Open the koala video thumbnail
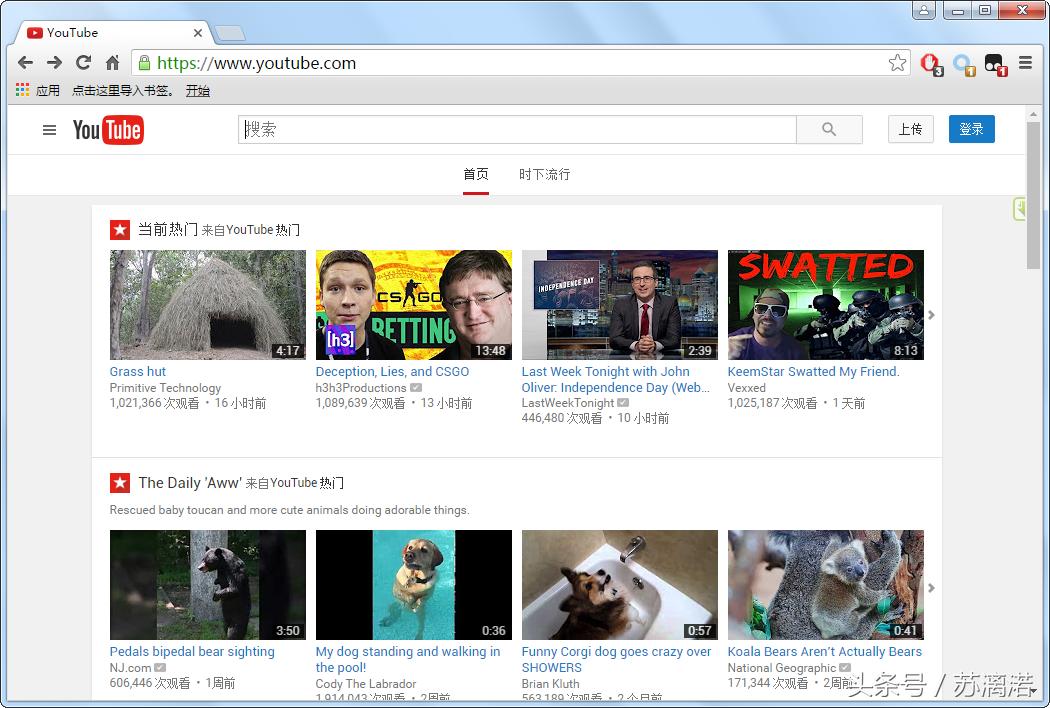 pyautogui.click(x=826, y=585)
